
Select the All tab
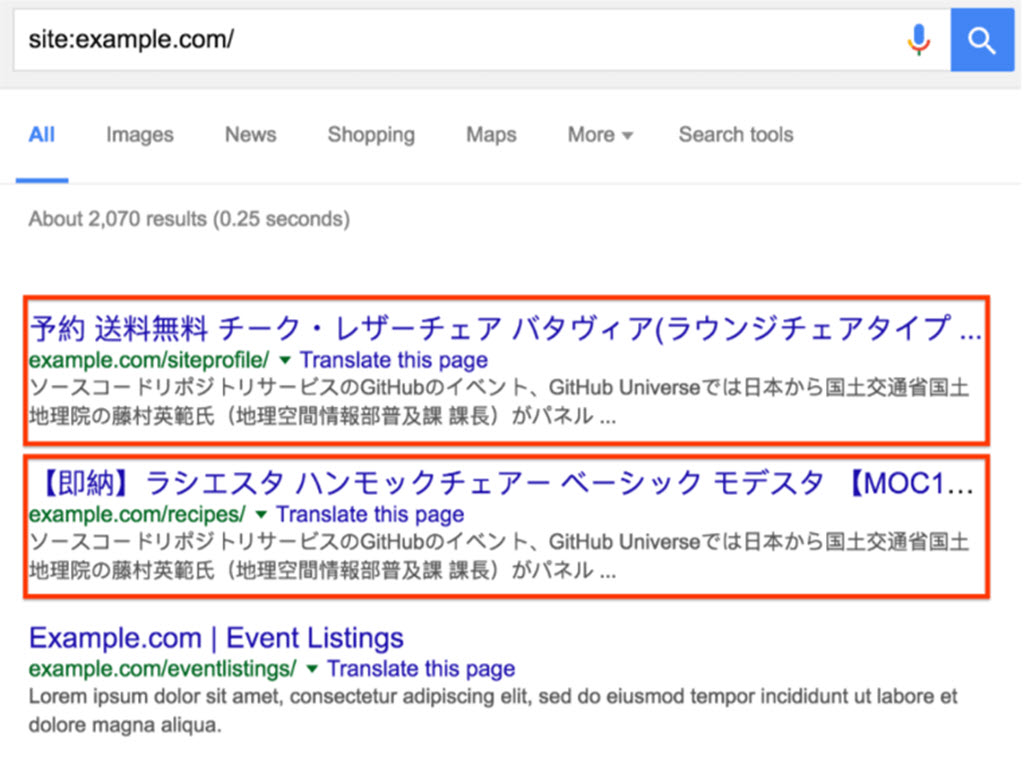pyautogui.click(x=42, y=135)
